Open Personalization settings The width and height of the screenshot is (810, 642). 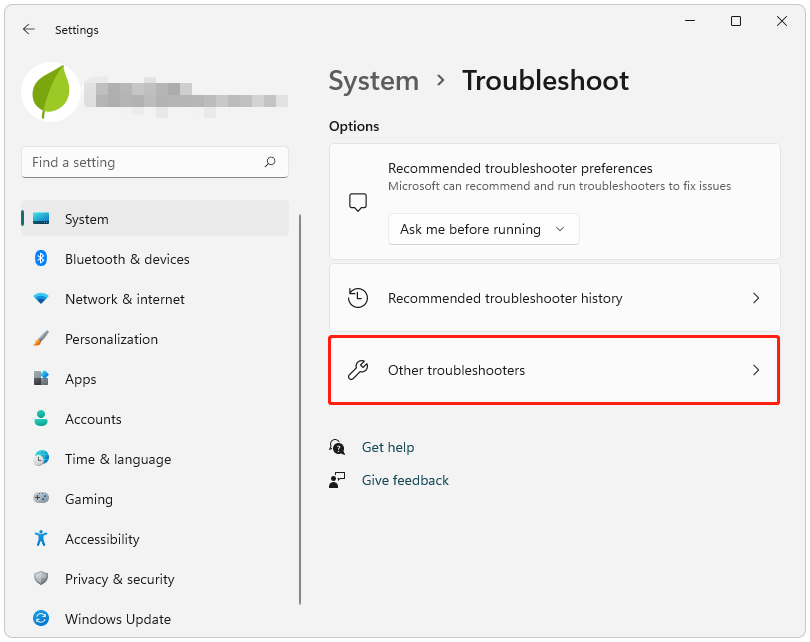click(x=154, y=339)
